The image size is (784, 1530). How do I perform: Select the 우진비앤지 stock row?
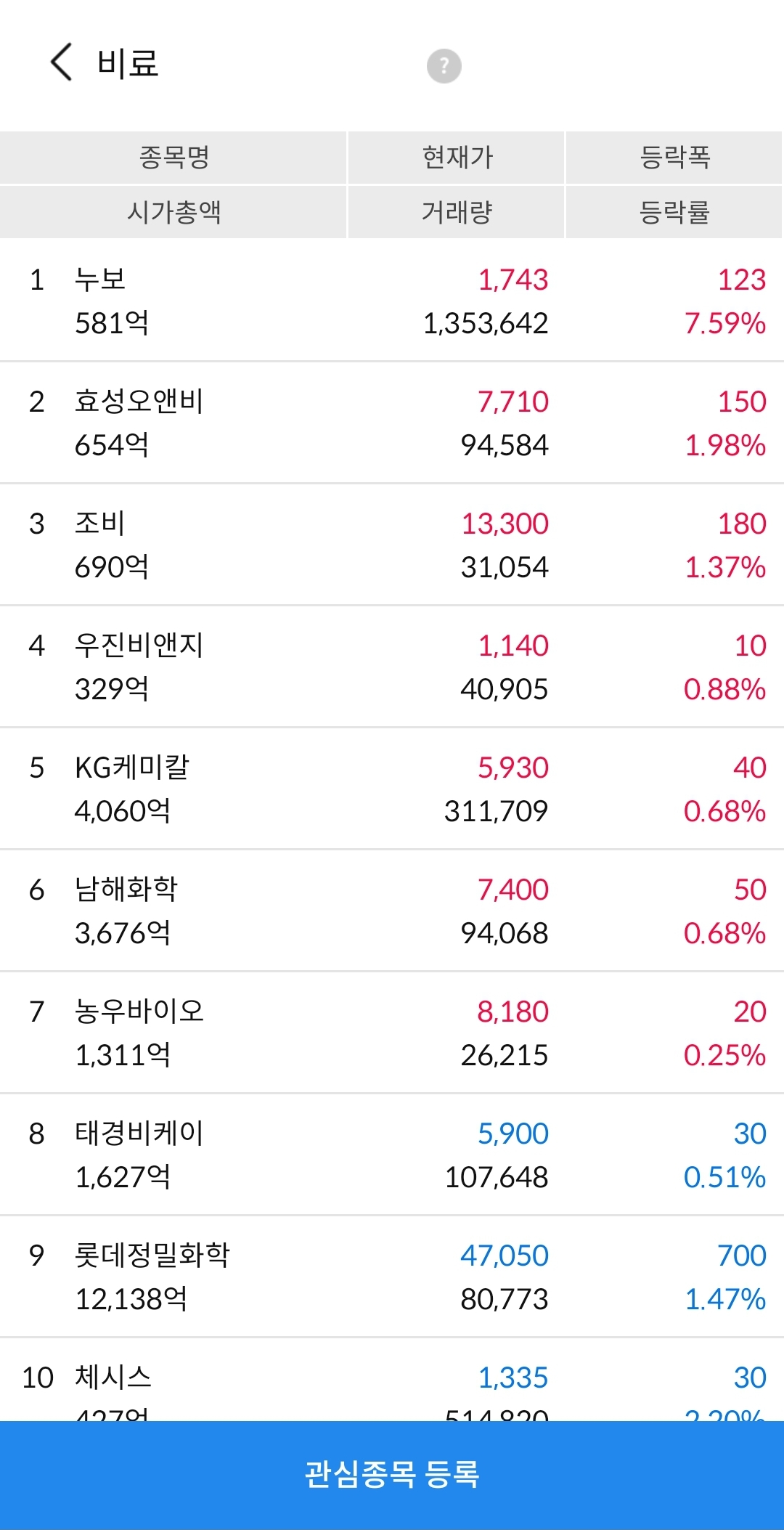pyautogui.click(x=392, y=667)
